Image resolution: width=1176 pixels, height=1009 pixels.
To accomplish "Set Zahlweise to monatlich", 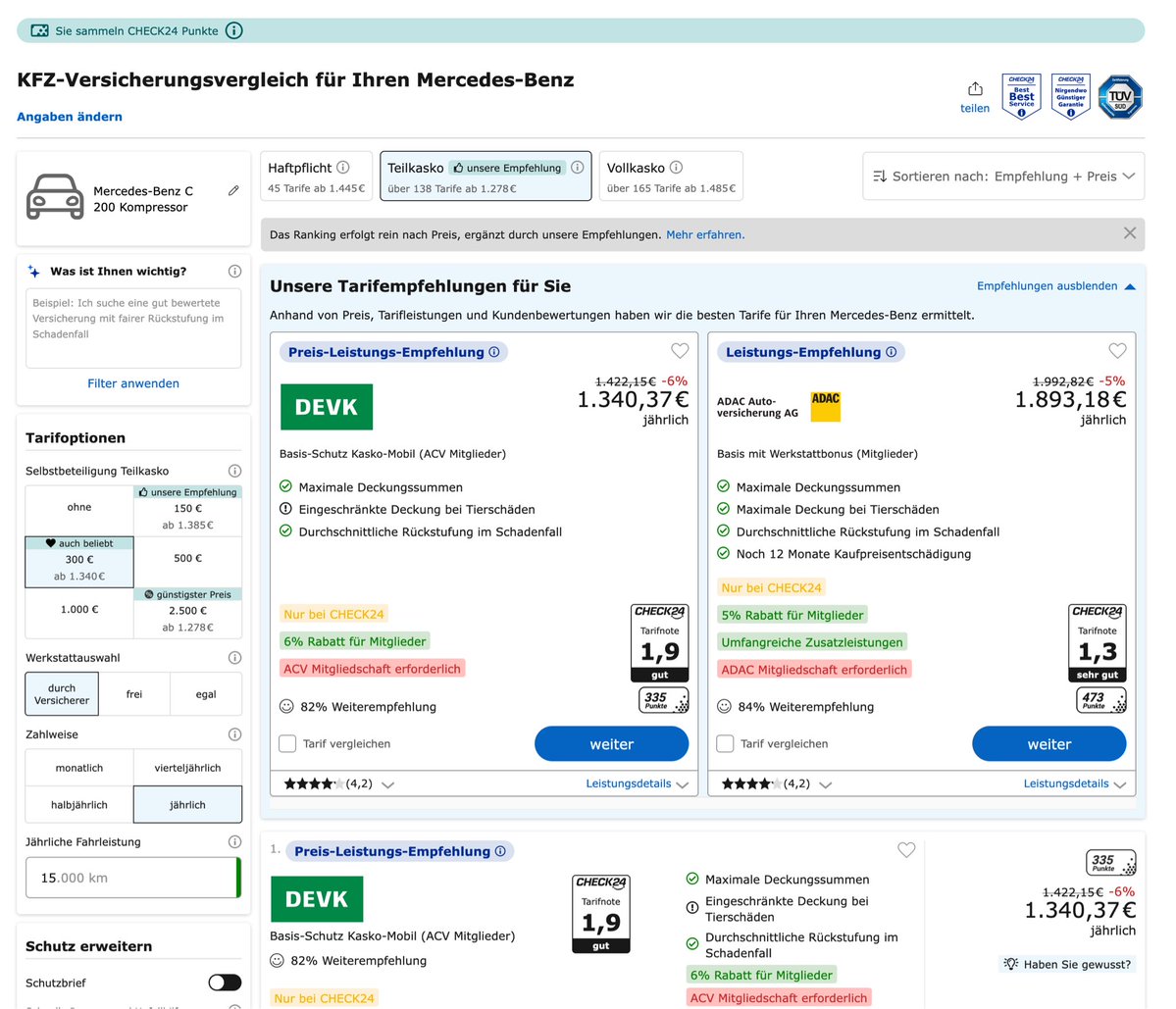I will click(x=79, y=768).
